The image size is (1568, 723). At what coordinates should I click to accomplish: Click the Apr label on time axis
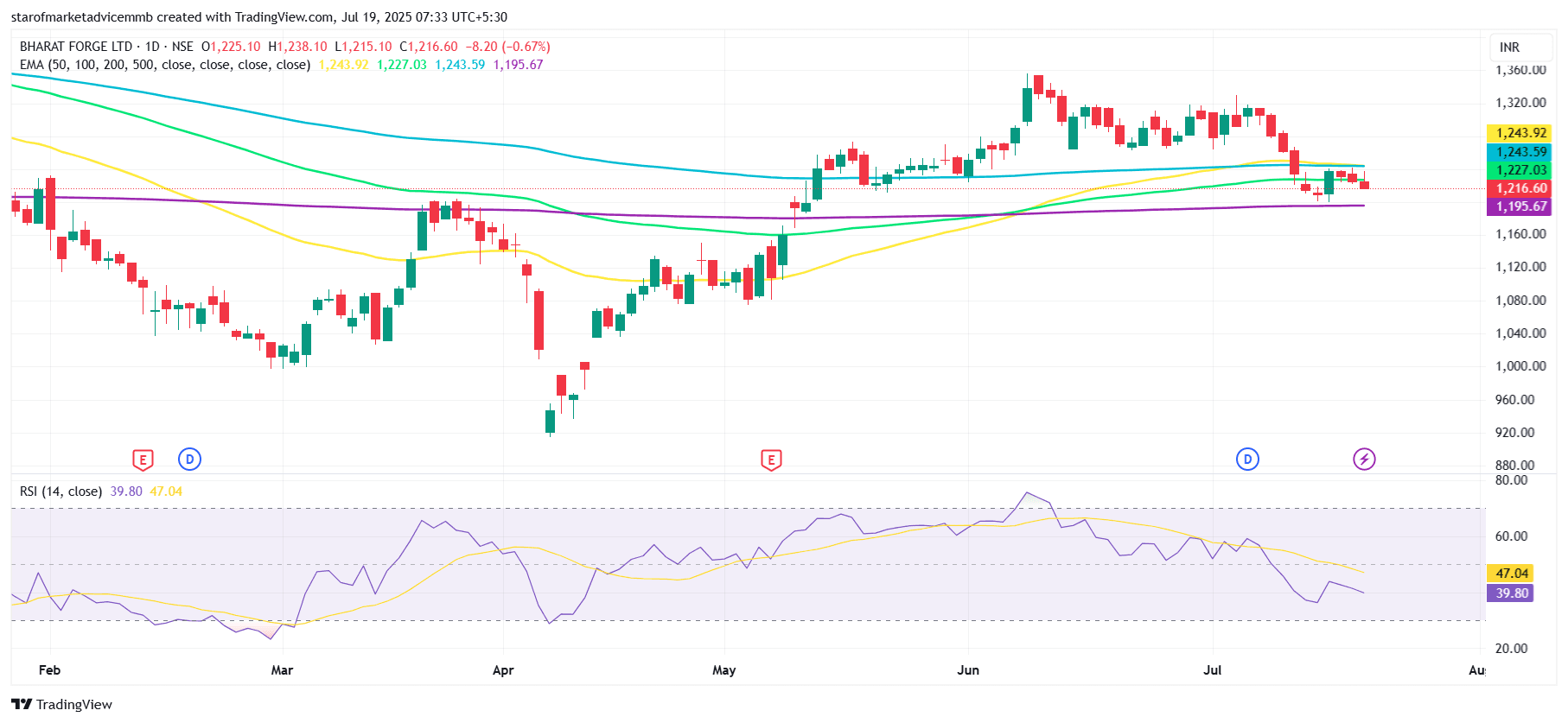click(x=503, y=670)
